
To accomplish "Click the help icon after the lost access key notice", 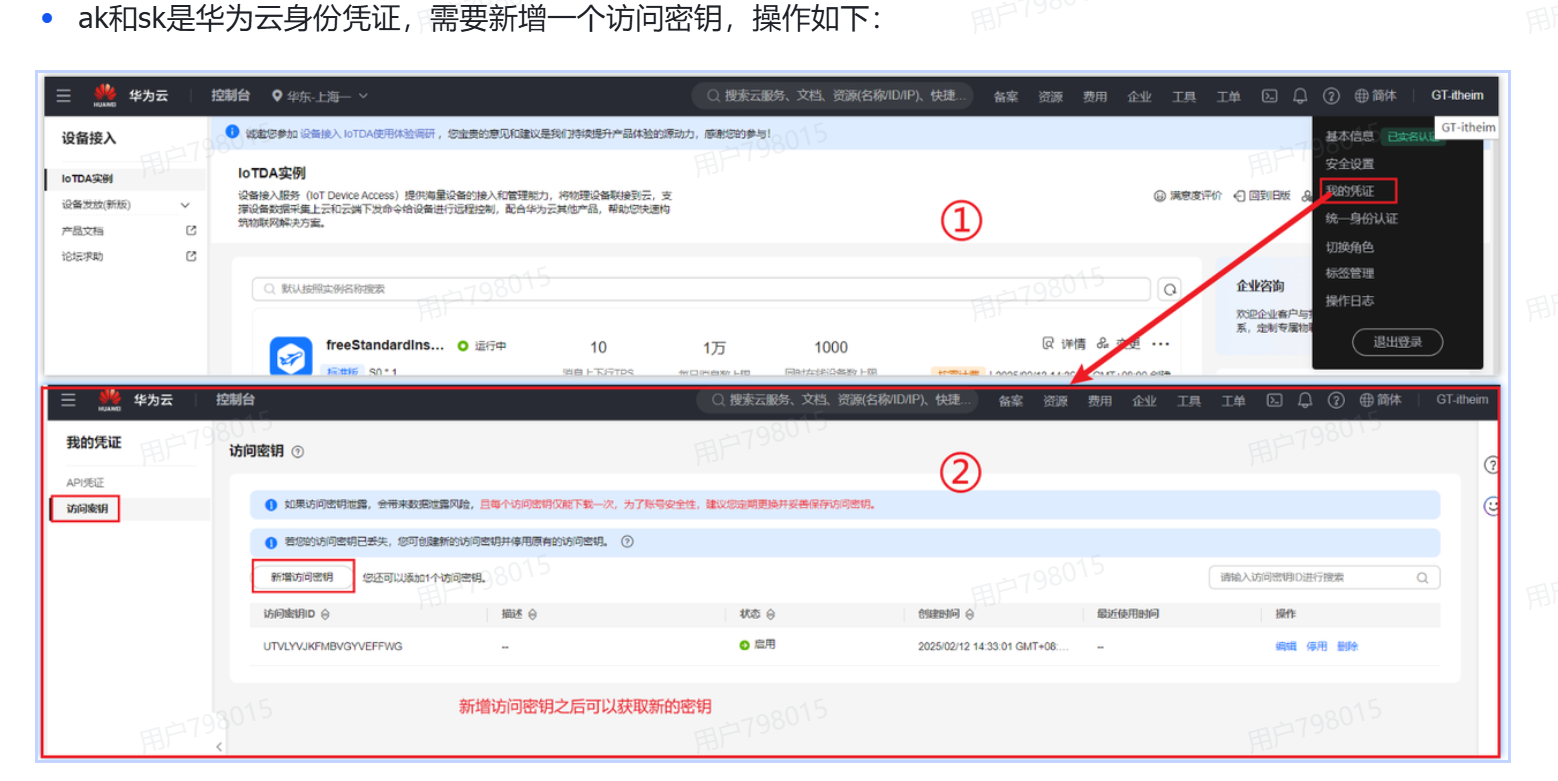I will [627, 541].
